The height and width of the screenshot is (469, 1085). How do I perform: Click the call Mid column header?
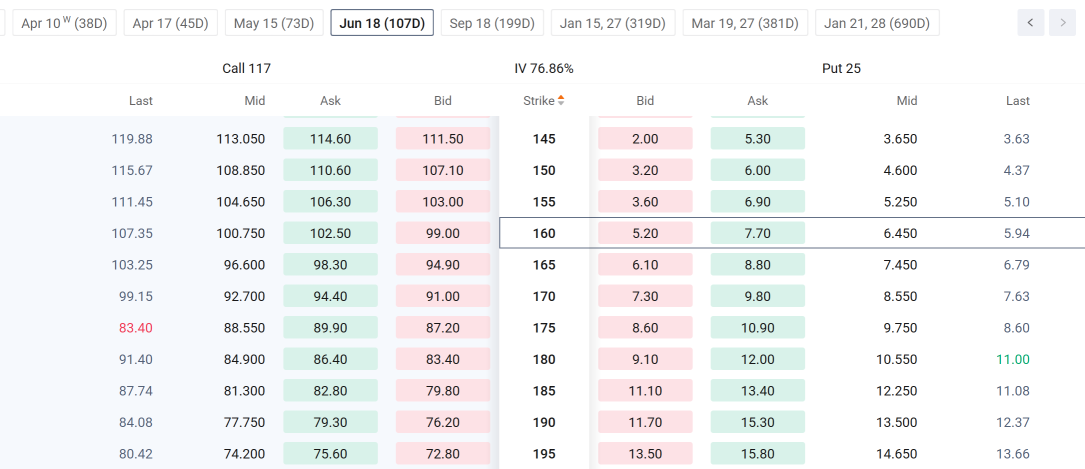coord(255,101)
